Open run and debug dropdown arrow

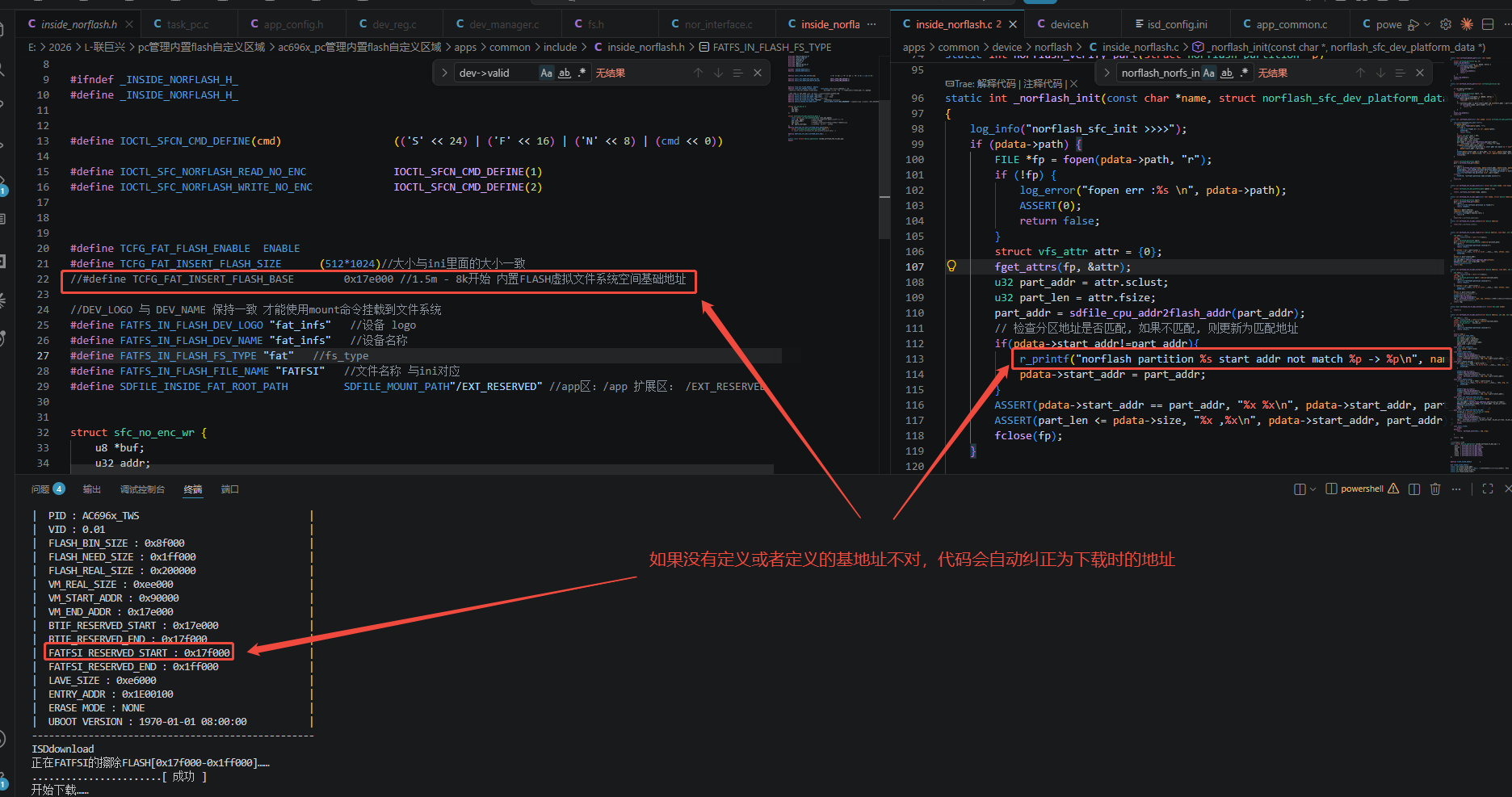click(x=1427, y=24)
